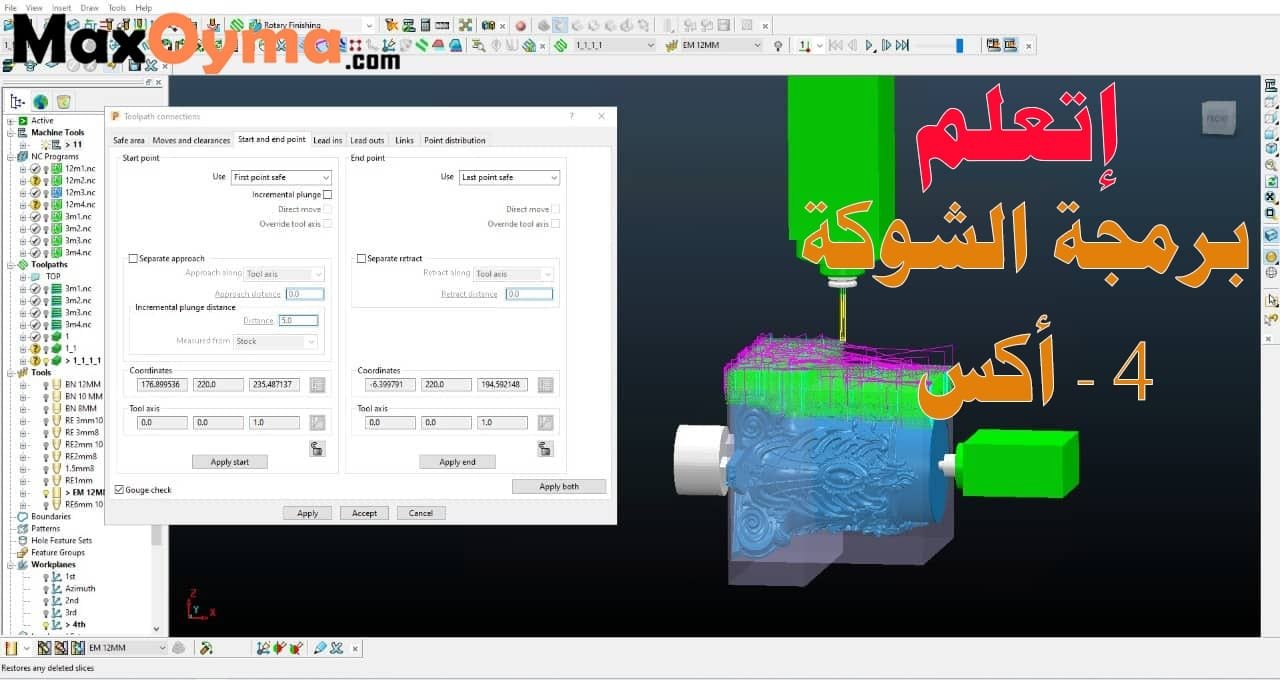Image resolution: width=1280 pixels, height=680 pixels.
Task: Click the Apply both button
Action: pos(559,486)
